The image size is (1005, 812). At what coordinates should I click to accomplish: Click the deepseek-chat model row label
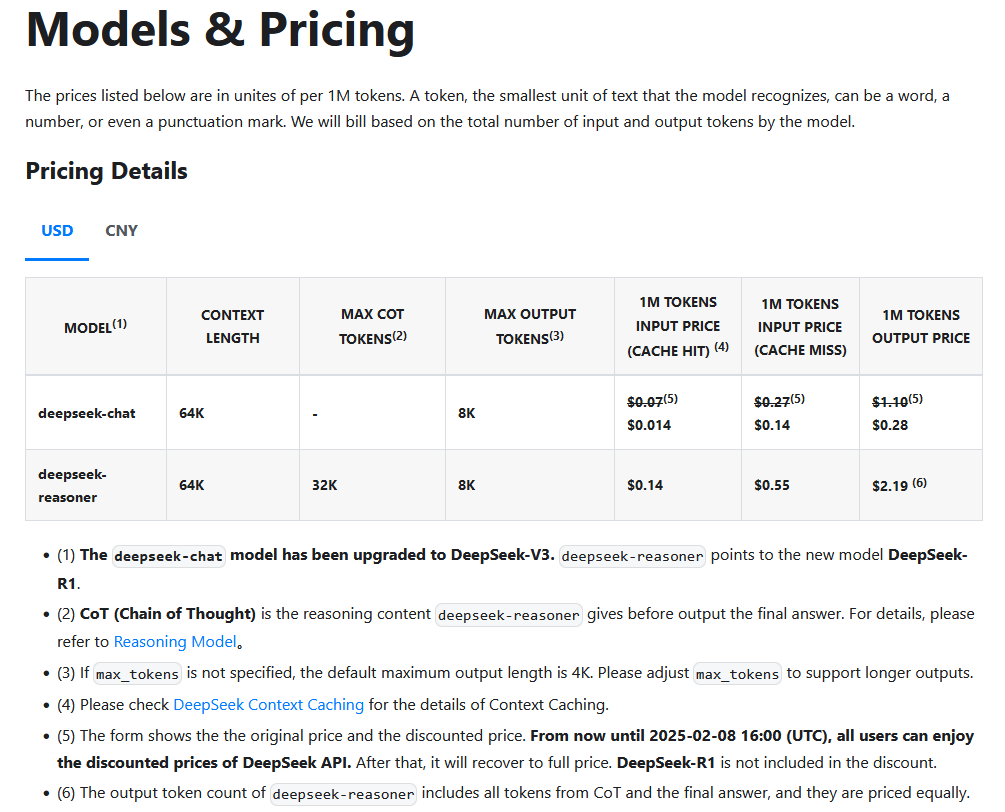coord(87,413)
